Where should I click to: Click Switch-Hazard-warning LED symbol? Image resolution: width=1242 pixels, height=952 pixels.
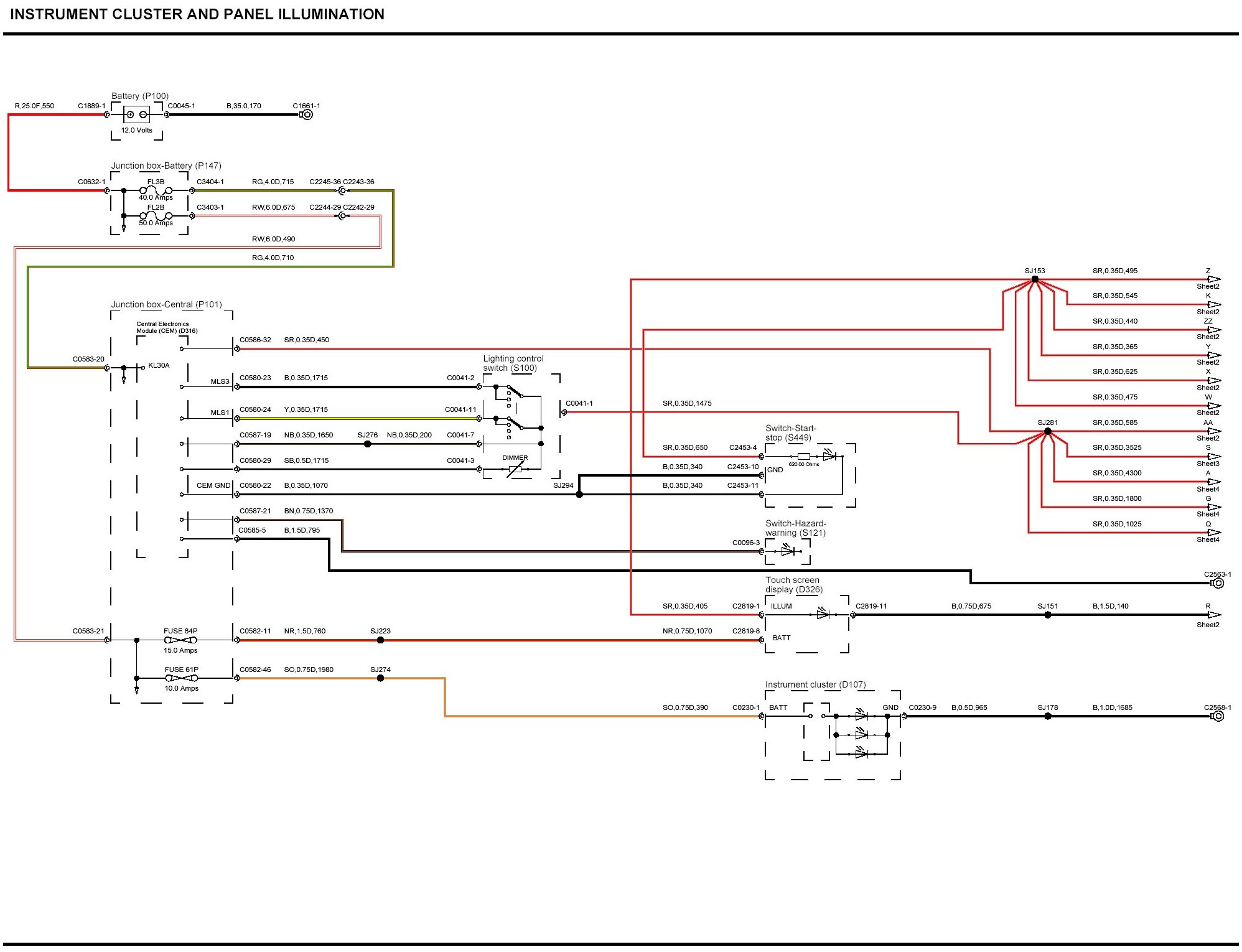[x=788, y=551]
